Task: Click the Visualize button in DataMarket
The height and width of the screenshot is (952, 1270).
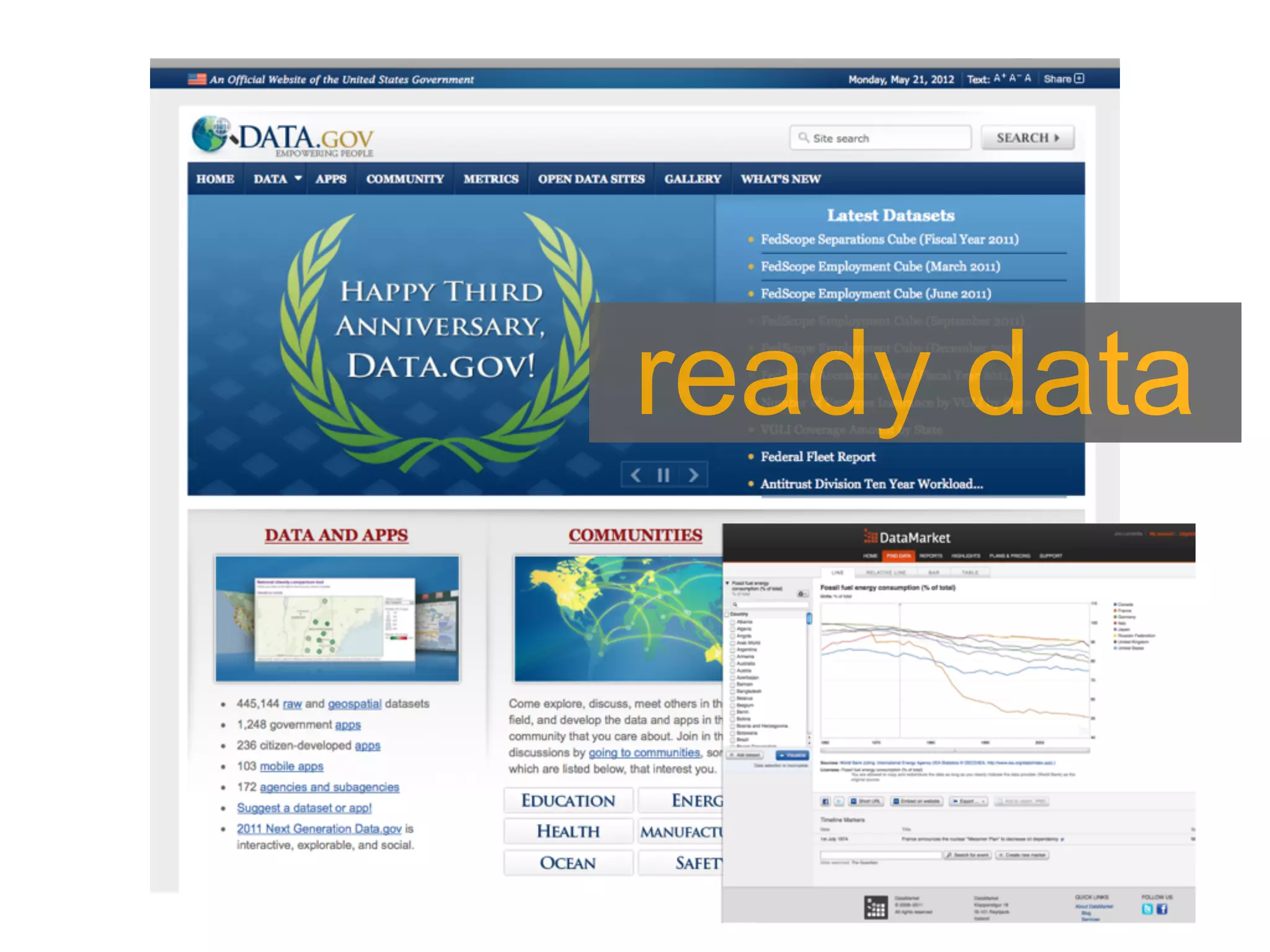Action: 793,755
